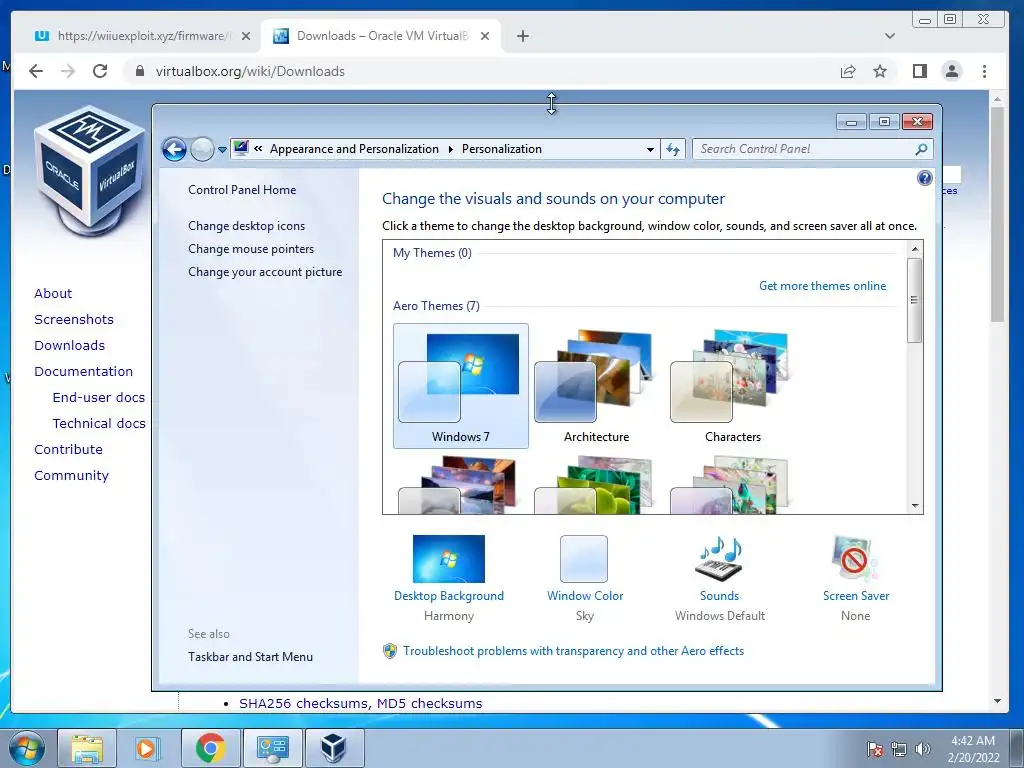Image resolution: width=1024 pixels, height=768 pixels.
Task: Click the volume speaker tray icon
Action: (923, 749)
